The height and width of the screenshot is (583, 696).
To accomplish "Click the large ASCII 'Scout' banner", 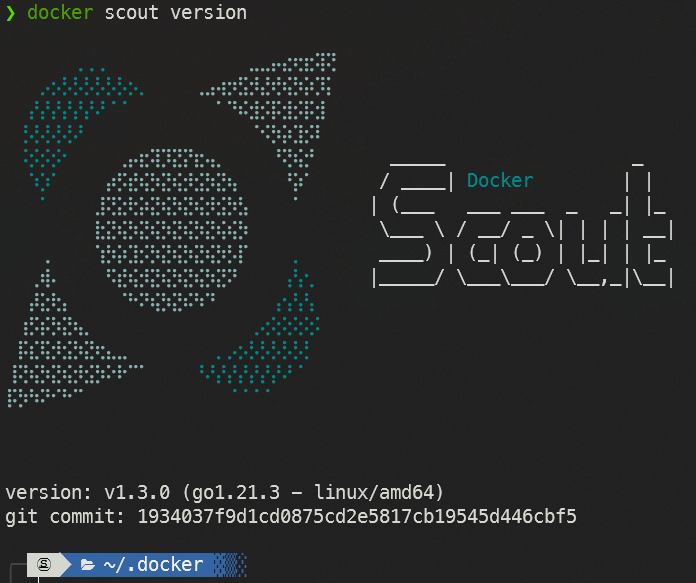I will coord(523,225).
